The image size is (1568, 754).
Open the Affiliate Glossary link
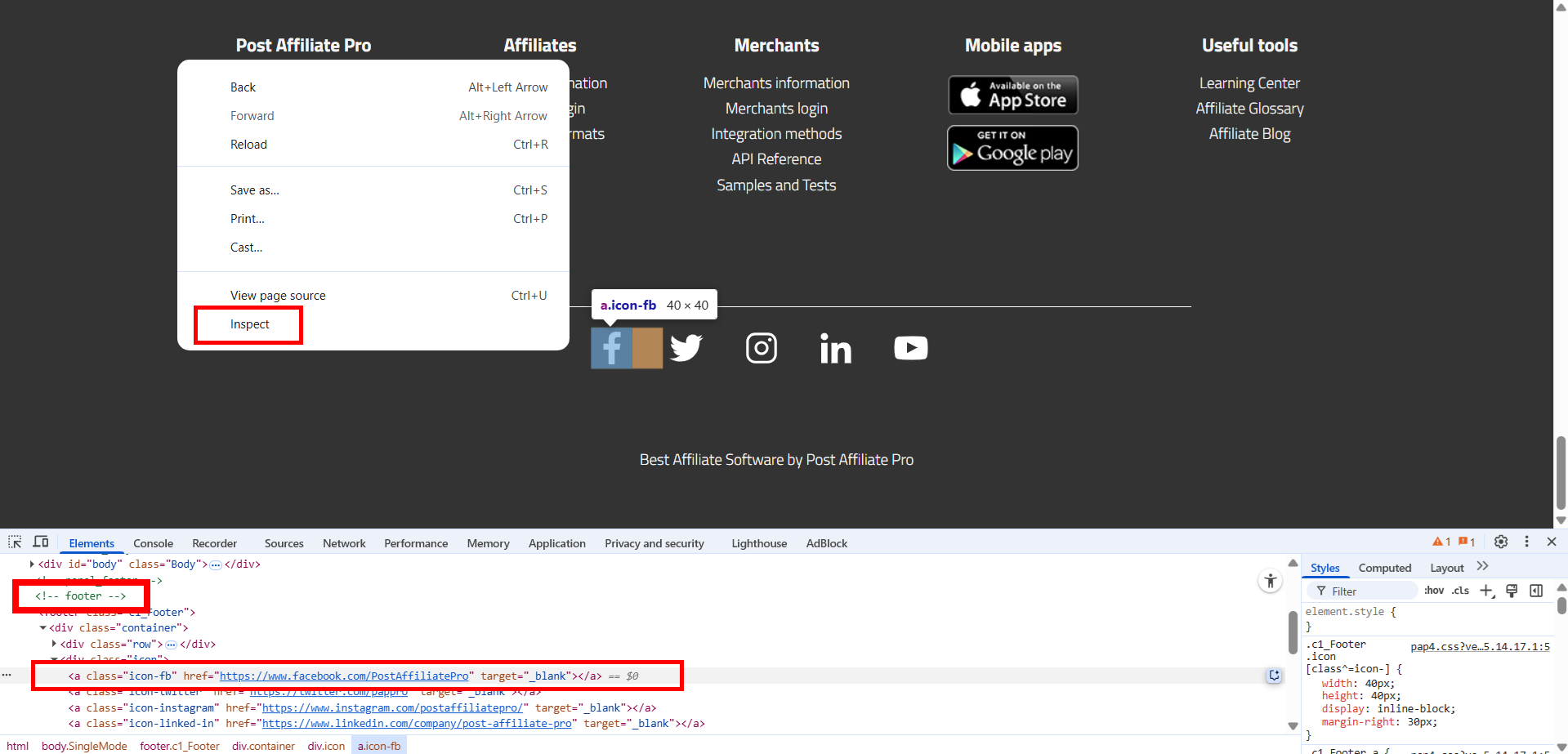coord(1249,109)
